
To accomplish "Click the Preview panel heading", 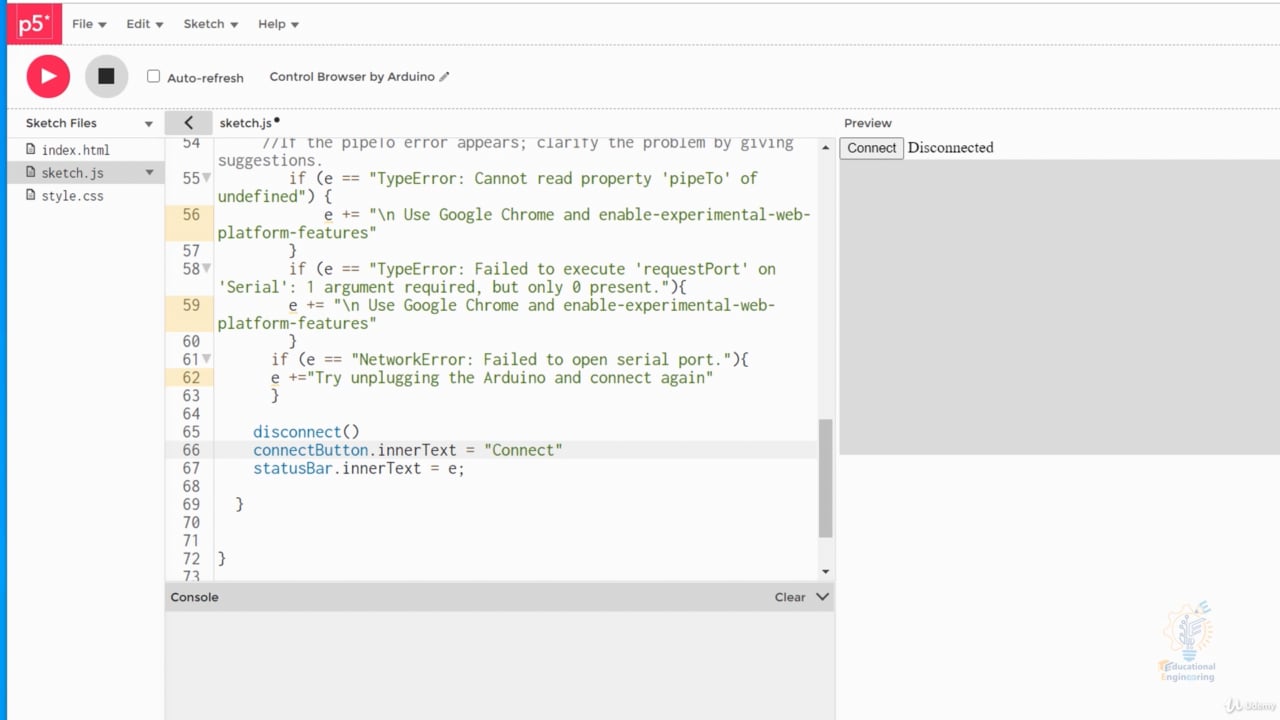I will pyautogui.click(x=867, y=123).
